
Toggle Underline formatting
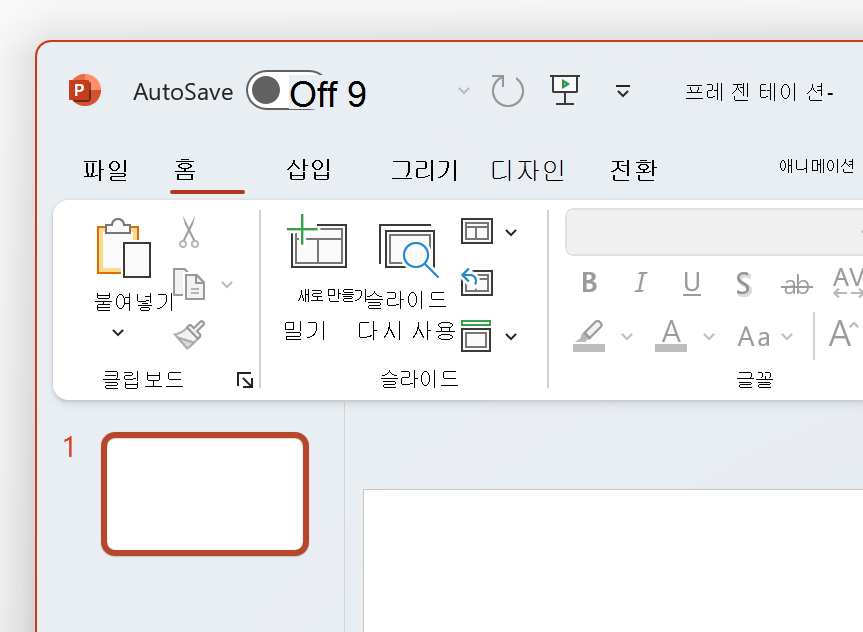(x=692, y=284)
